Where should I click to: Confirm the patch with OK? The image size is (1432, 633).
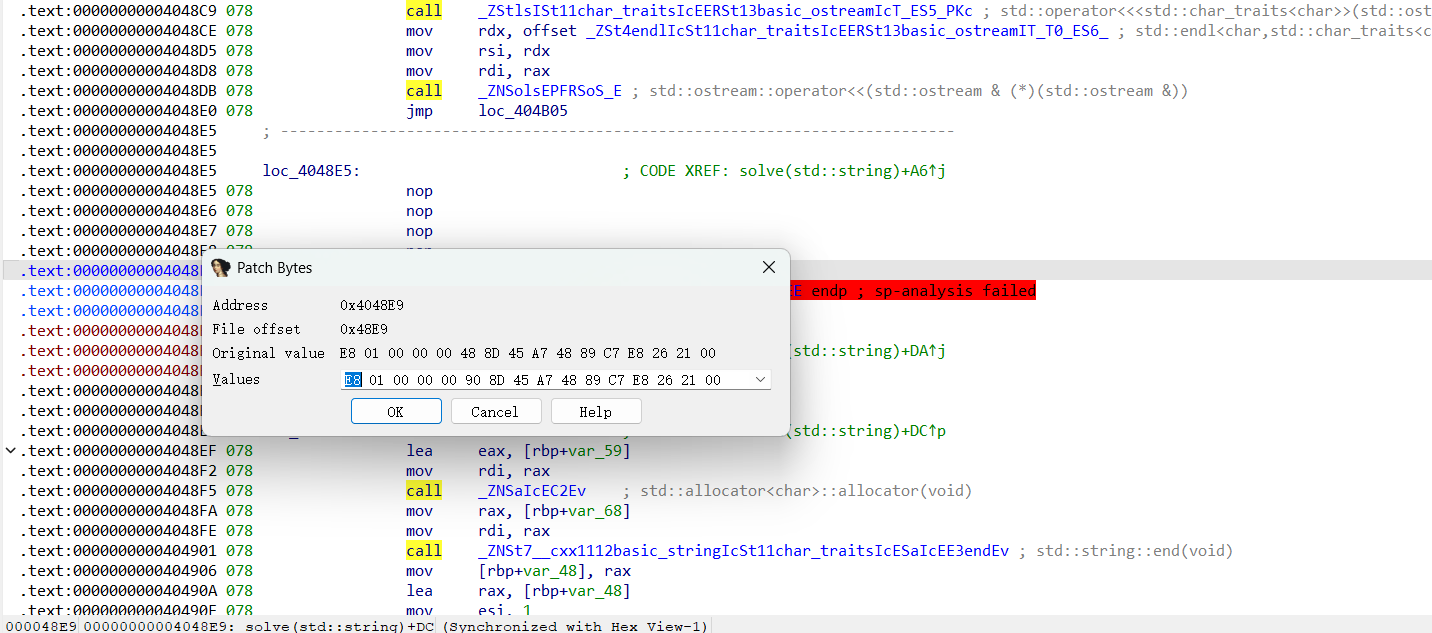click(x=395, y=412)
